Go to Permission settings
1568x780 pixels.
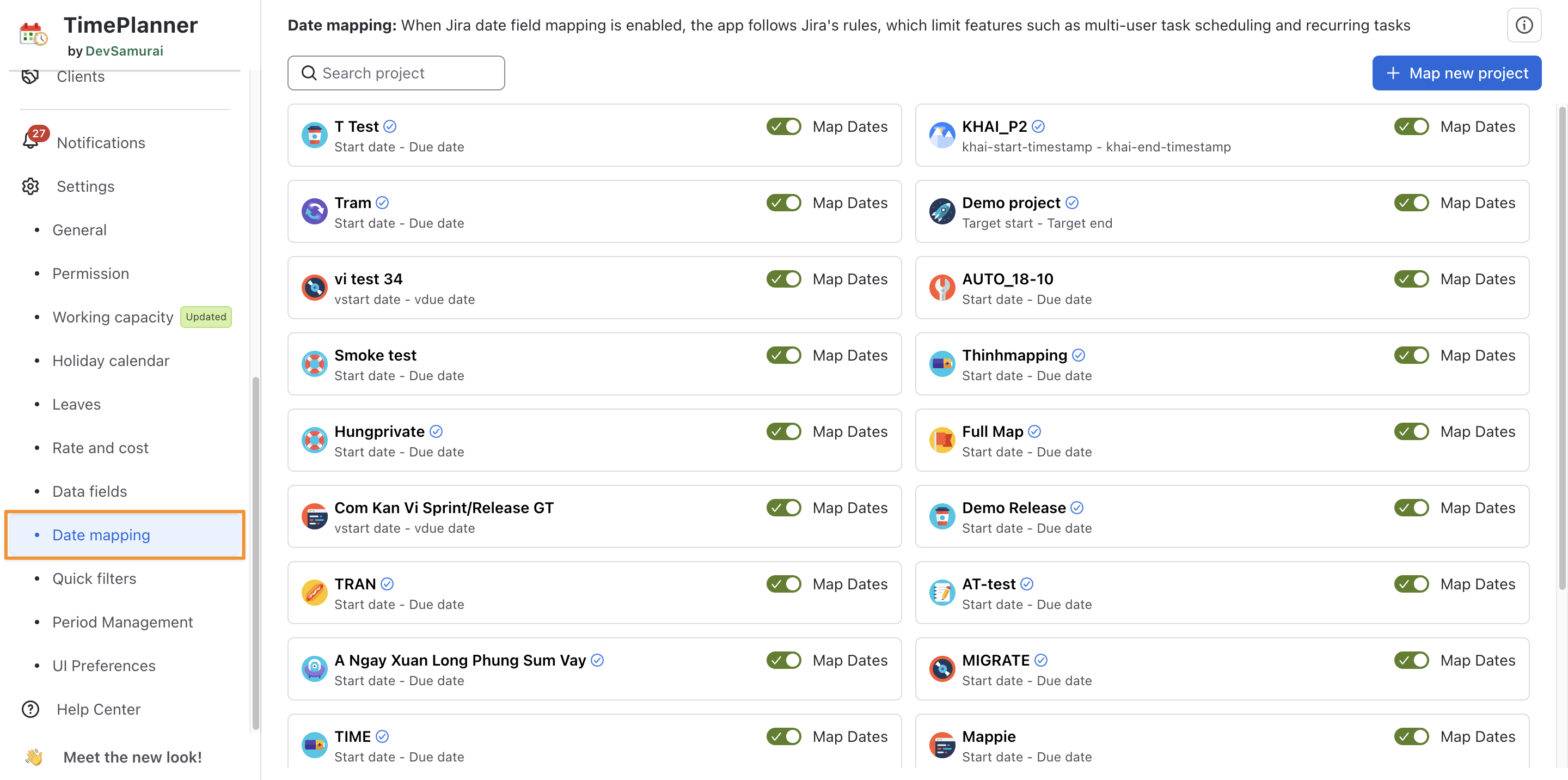91,273
